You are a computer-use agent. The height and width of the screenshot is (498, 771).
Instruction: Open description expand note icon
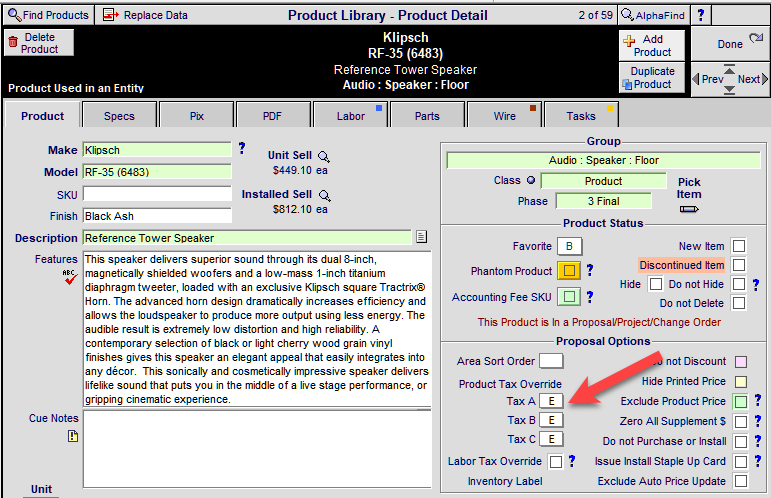point(421,236)
